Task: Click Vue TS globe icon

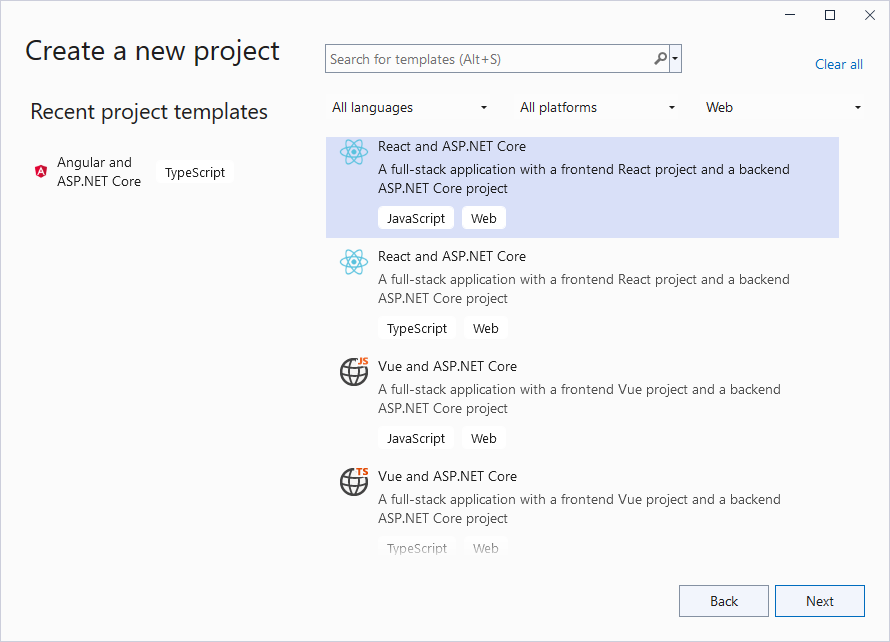Action: point(354,482)
